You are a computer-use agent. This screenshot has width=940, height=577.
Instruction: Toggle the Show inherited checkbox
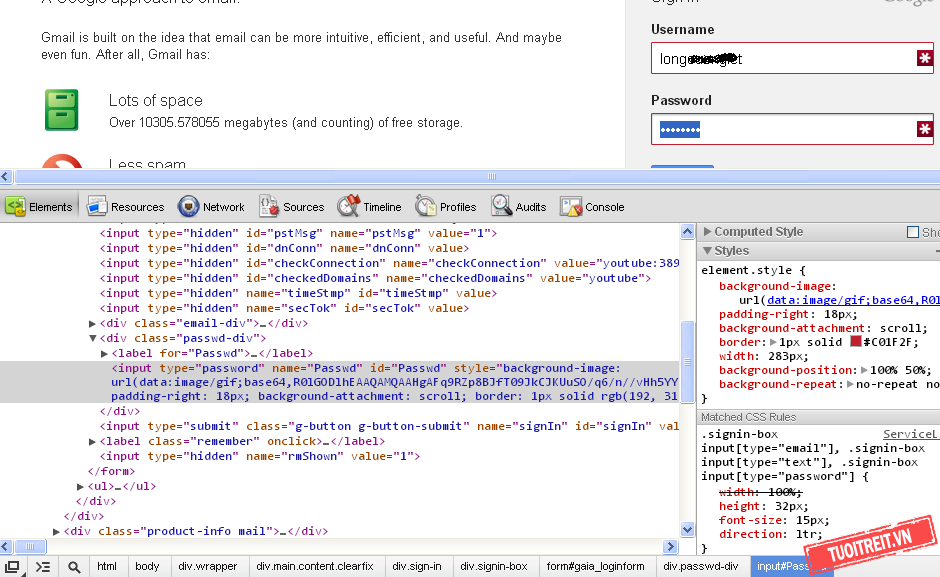[x=912, y=232]
